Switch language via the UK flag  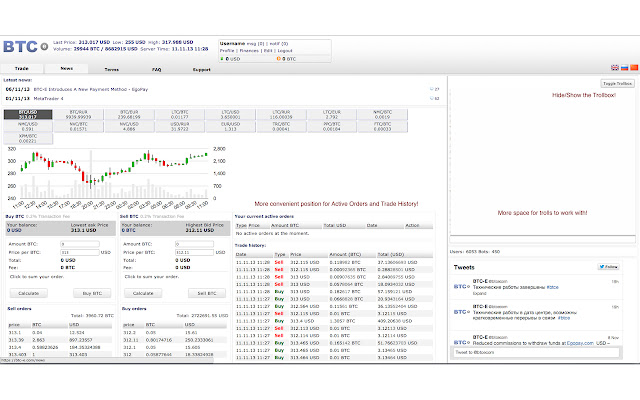pyautogui.click(x=615, y=68)
